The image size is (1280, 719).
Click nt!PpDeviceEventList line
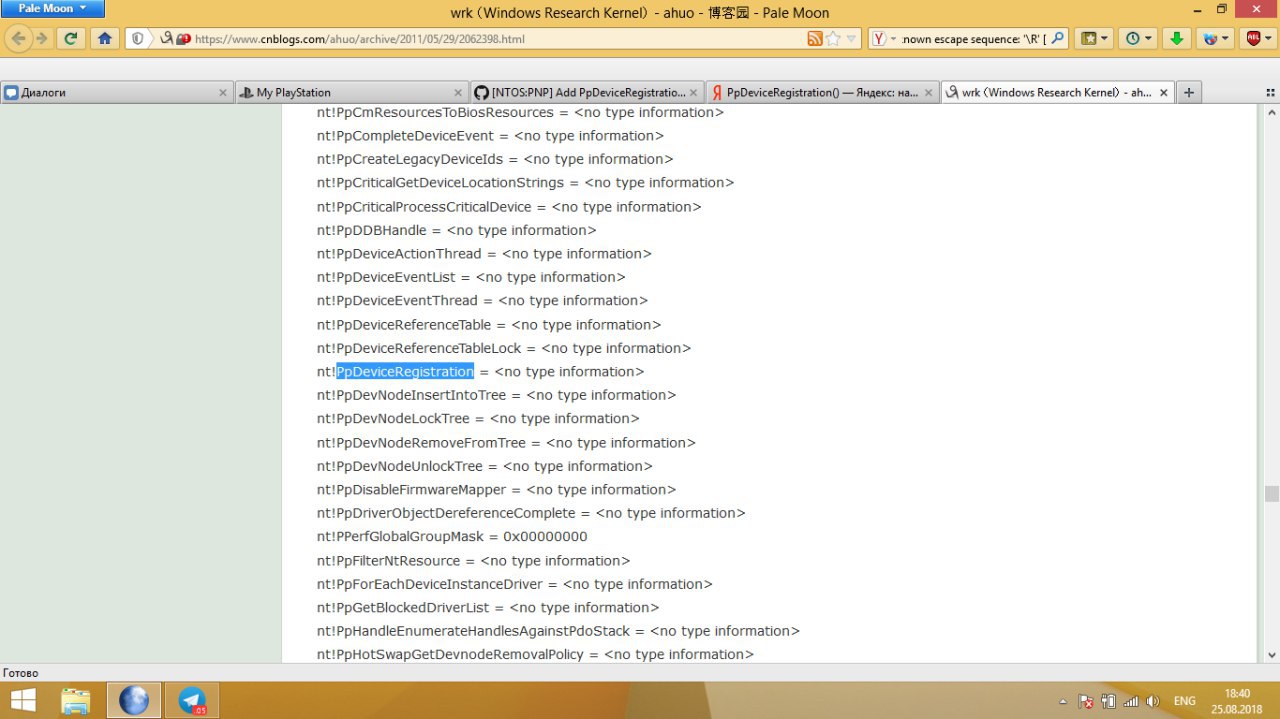[471, 277]
